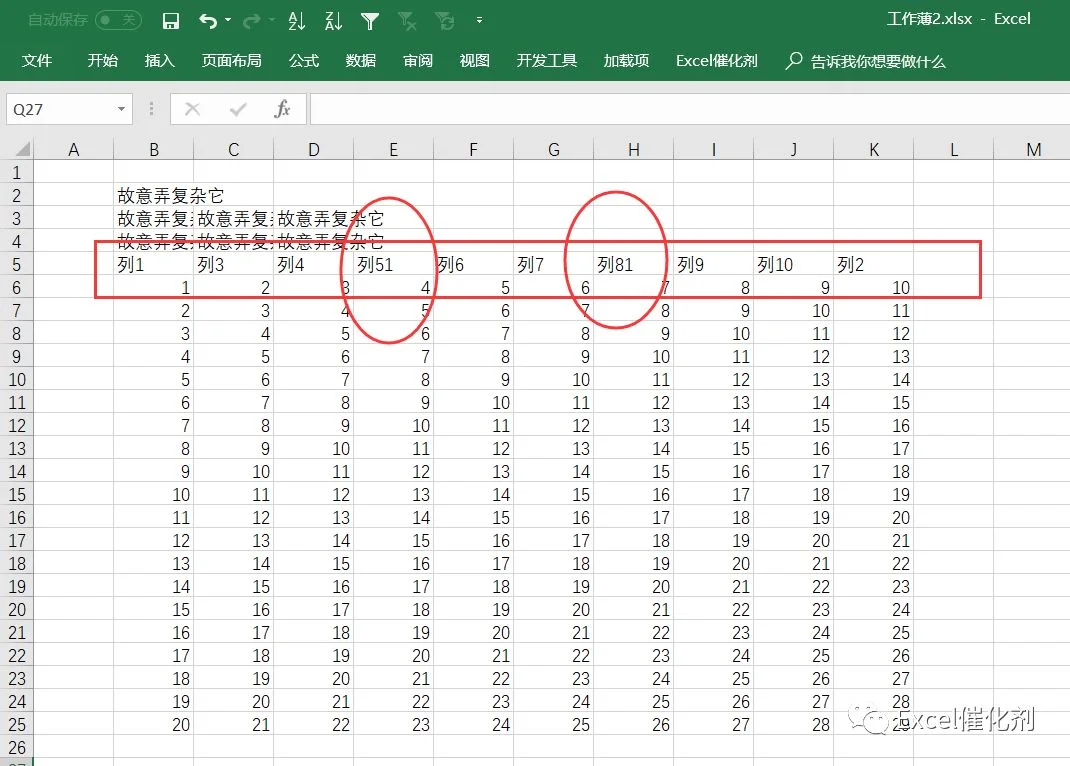
Task: Select cell containing 列81
Action: (633, 265)
